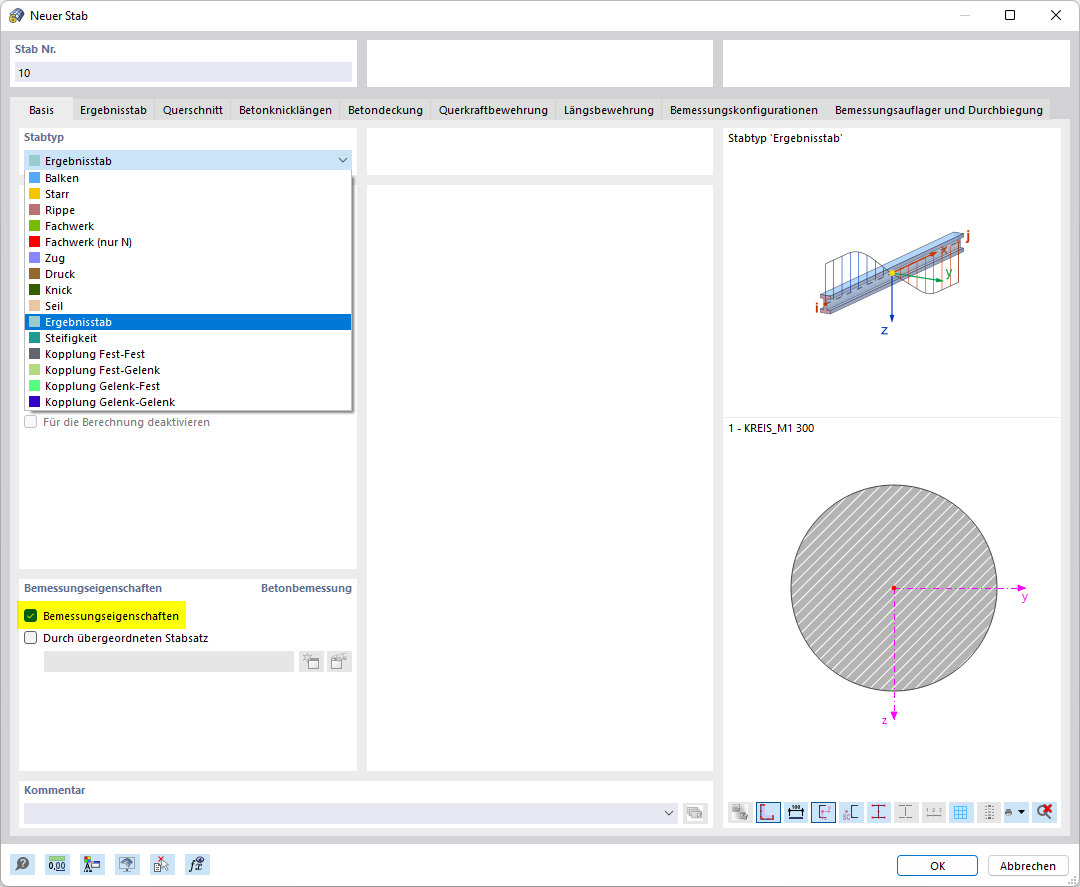
Task: Open the Kommentar dropdown arrow
Action: (669, 813)
